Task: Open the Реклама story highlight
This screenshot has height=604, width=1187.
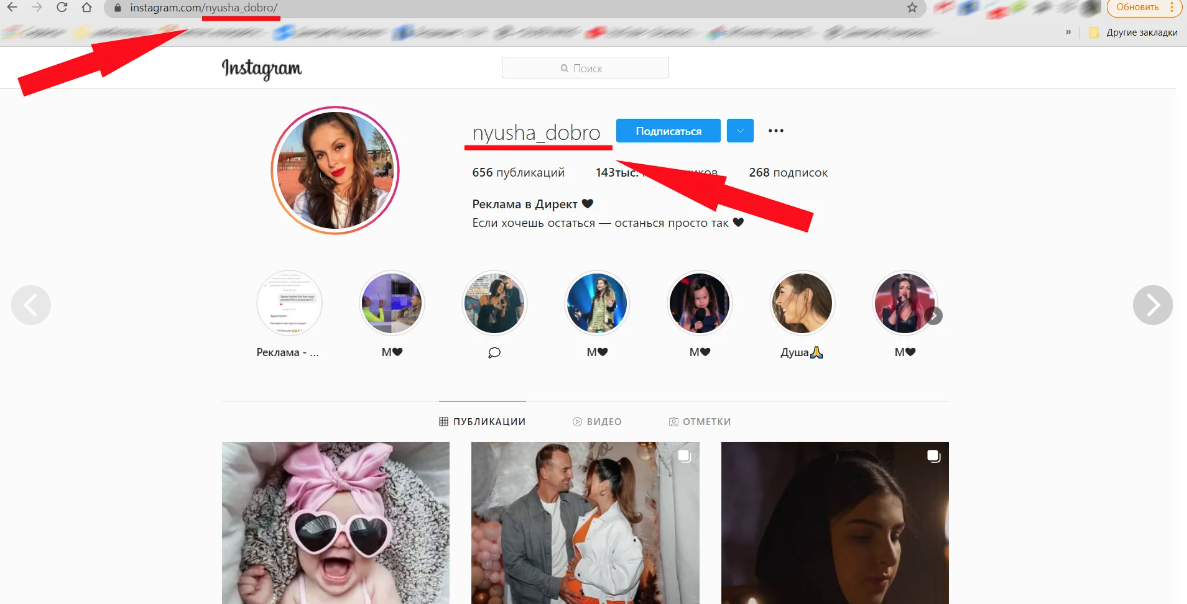Action: click(x=289, y=304)
